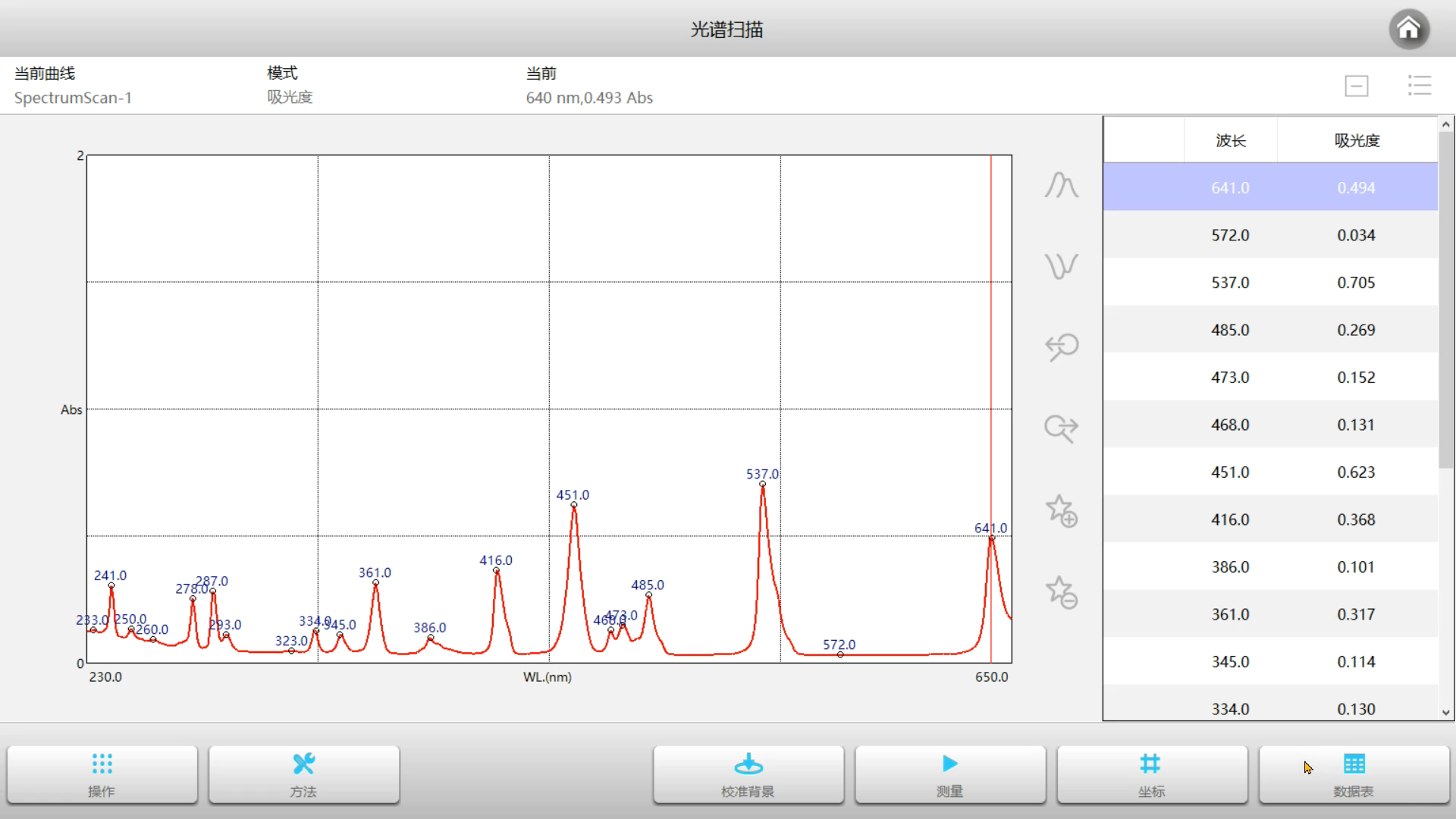Click the valley detection icon

click(1061, 266)
